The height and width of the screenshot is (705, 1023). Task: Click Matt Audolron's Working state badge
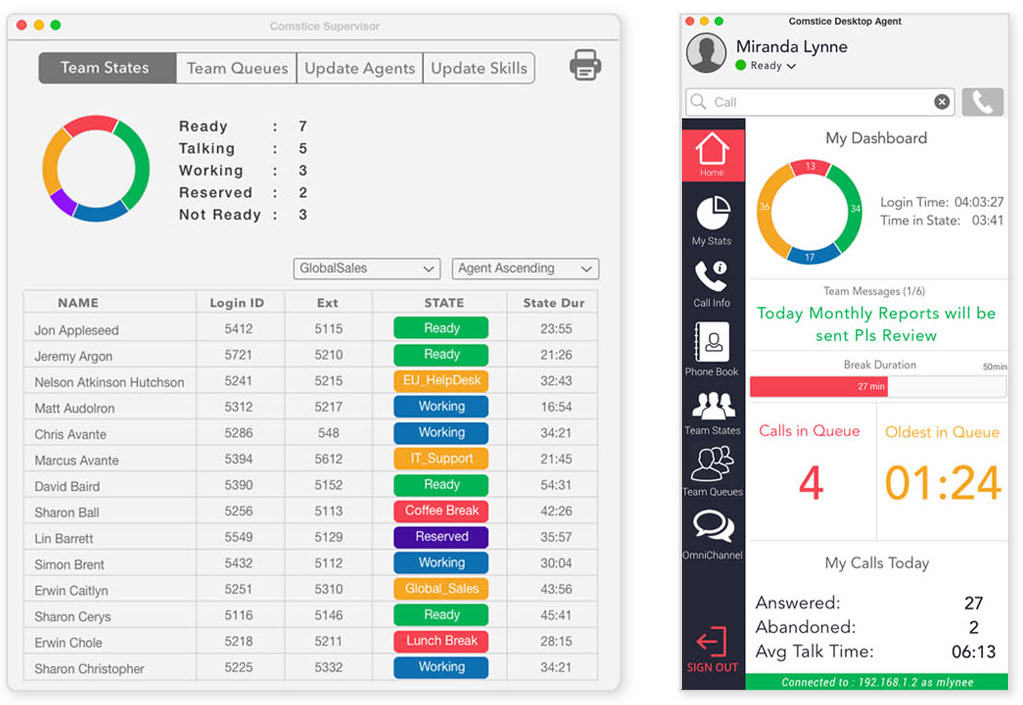point(441,406)
